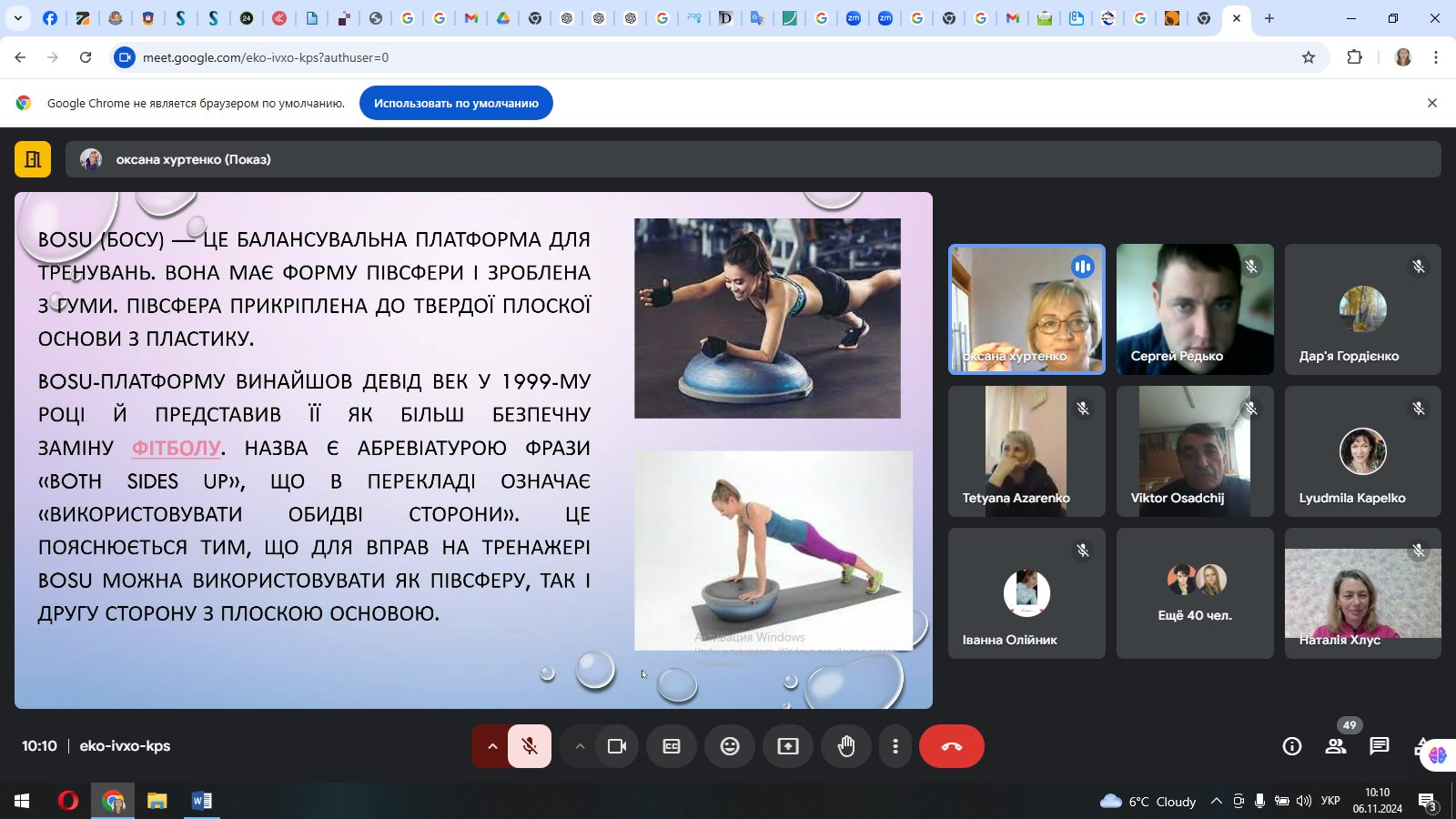
Task: Open meeting details info icon
Action: pyautogui.click(x=1292, y=746)
